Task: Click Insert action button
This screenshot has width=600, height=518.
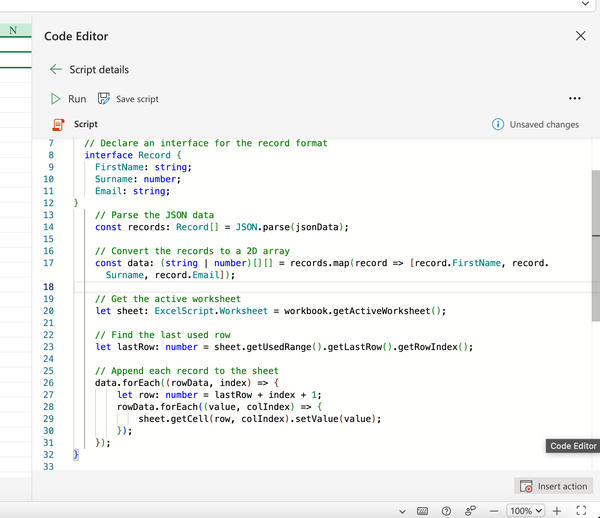Action: 554,486
